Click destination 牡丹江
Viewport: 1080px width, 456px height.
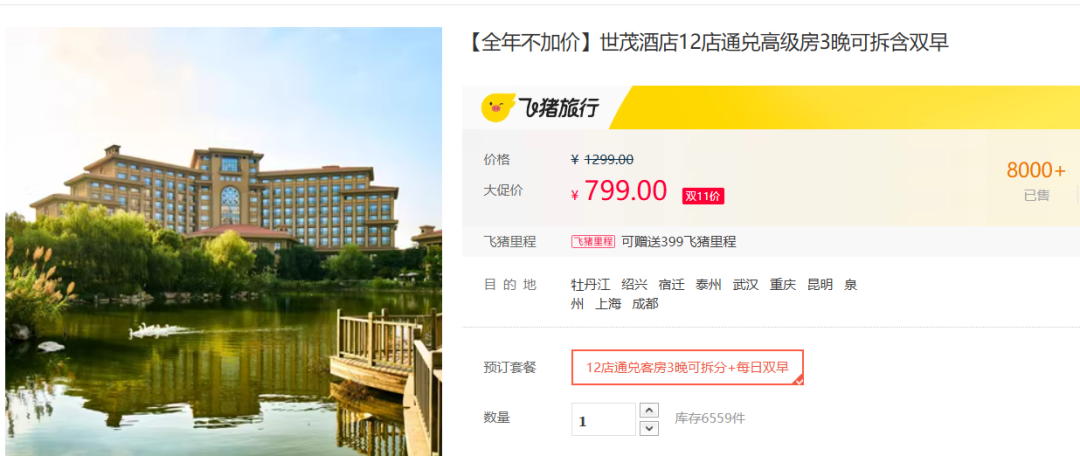(x=590, y=284)
